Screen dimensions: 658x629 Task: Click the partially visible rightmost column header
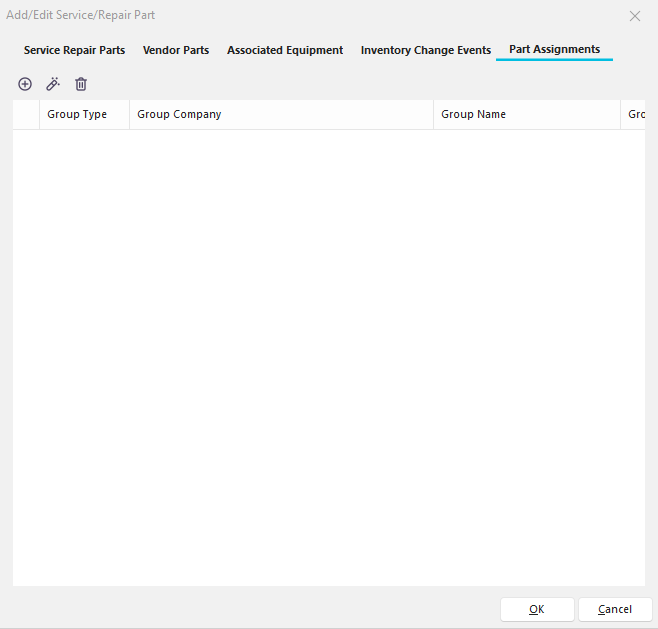pyautogui.click(x=634, y=114)
